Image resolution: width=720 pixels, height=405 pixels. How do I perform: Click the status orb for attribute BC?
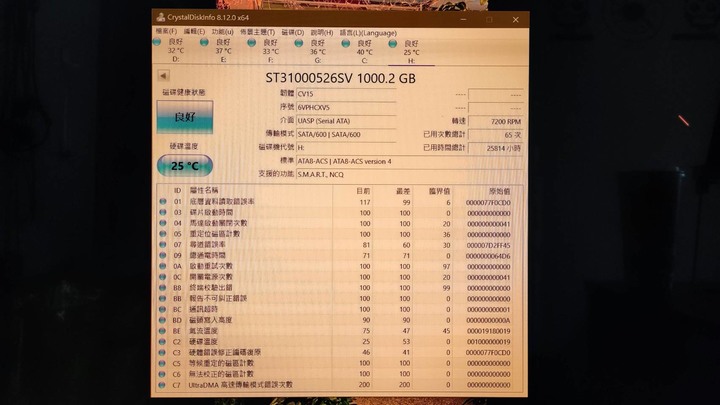pos(163,309)
